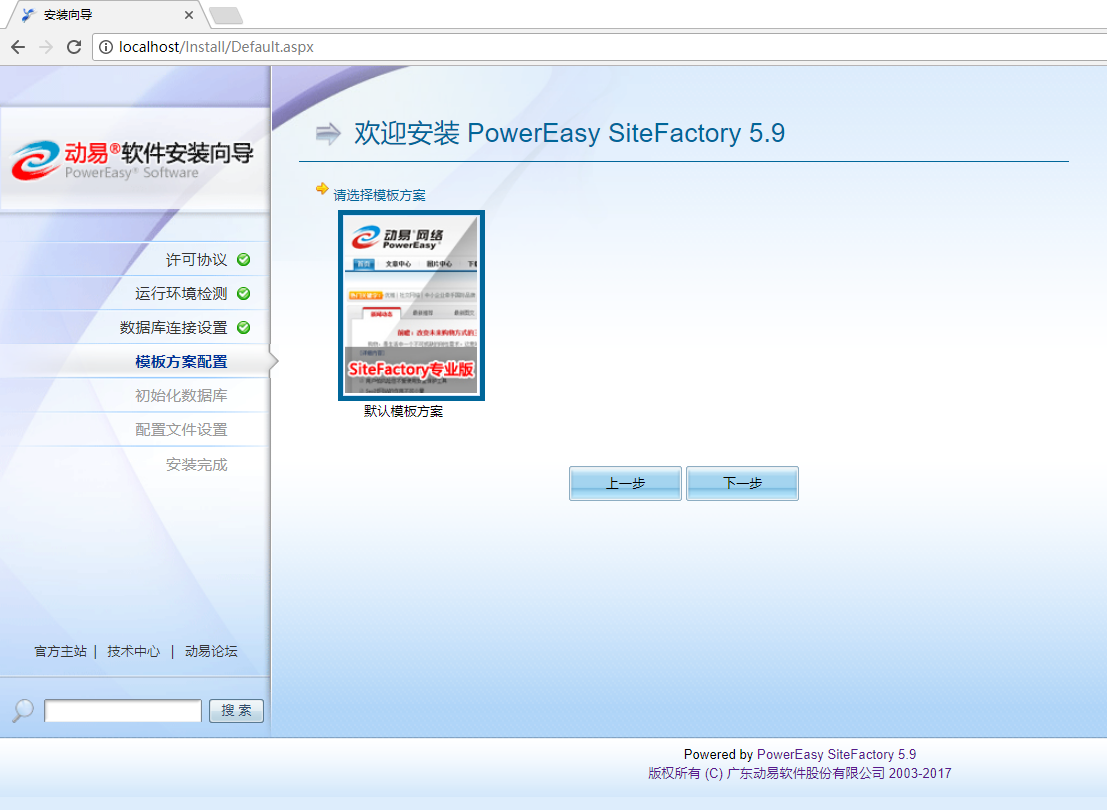Image resolution: width=1107 pixels, height=810 pixels.
Task: Click the green check next to 运行环境检测
Action: pos(243,294)
